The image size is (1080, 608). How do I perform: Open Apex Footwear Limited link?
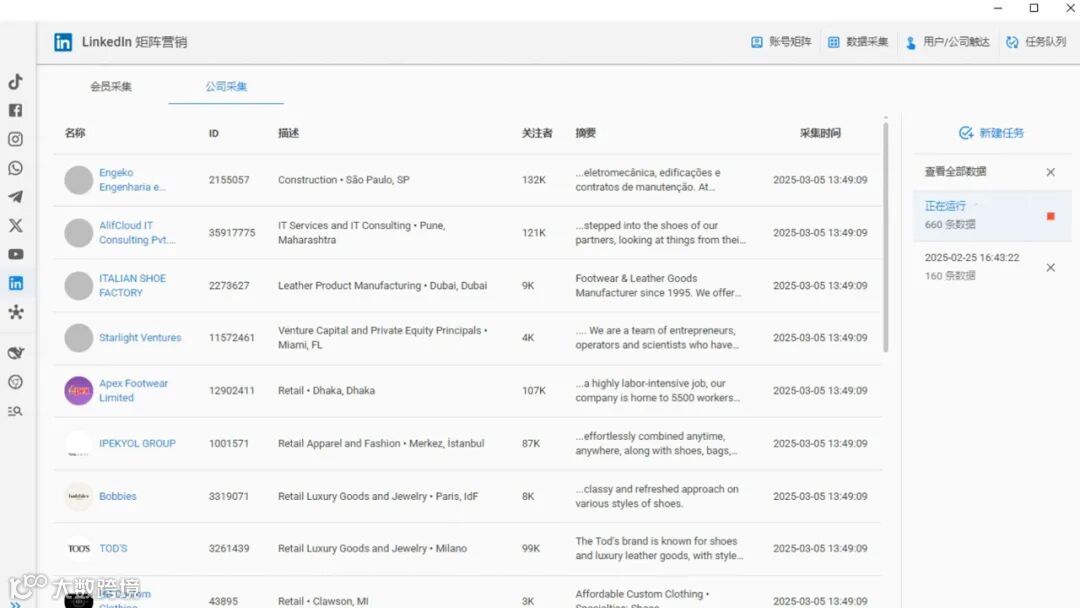pyautogui.click(x=133, y=390)
